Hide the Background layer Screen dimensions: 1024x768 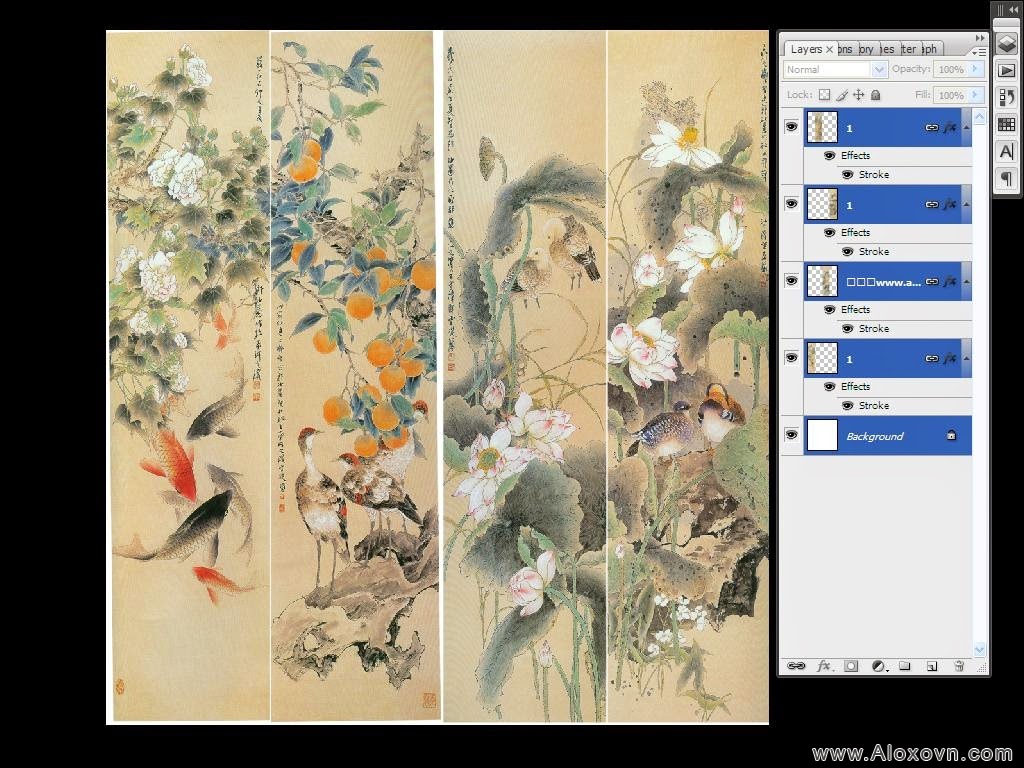[792, 435]
